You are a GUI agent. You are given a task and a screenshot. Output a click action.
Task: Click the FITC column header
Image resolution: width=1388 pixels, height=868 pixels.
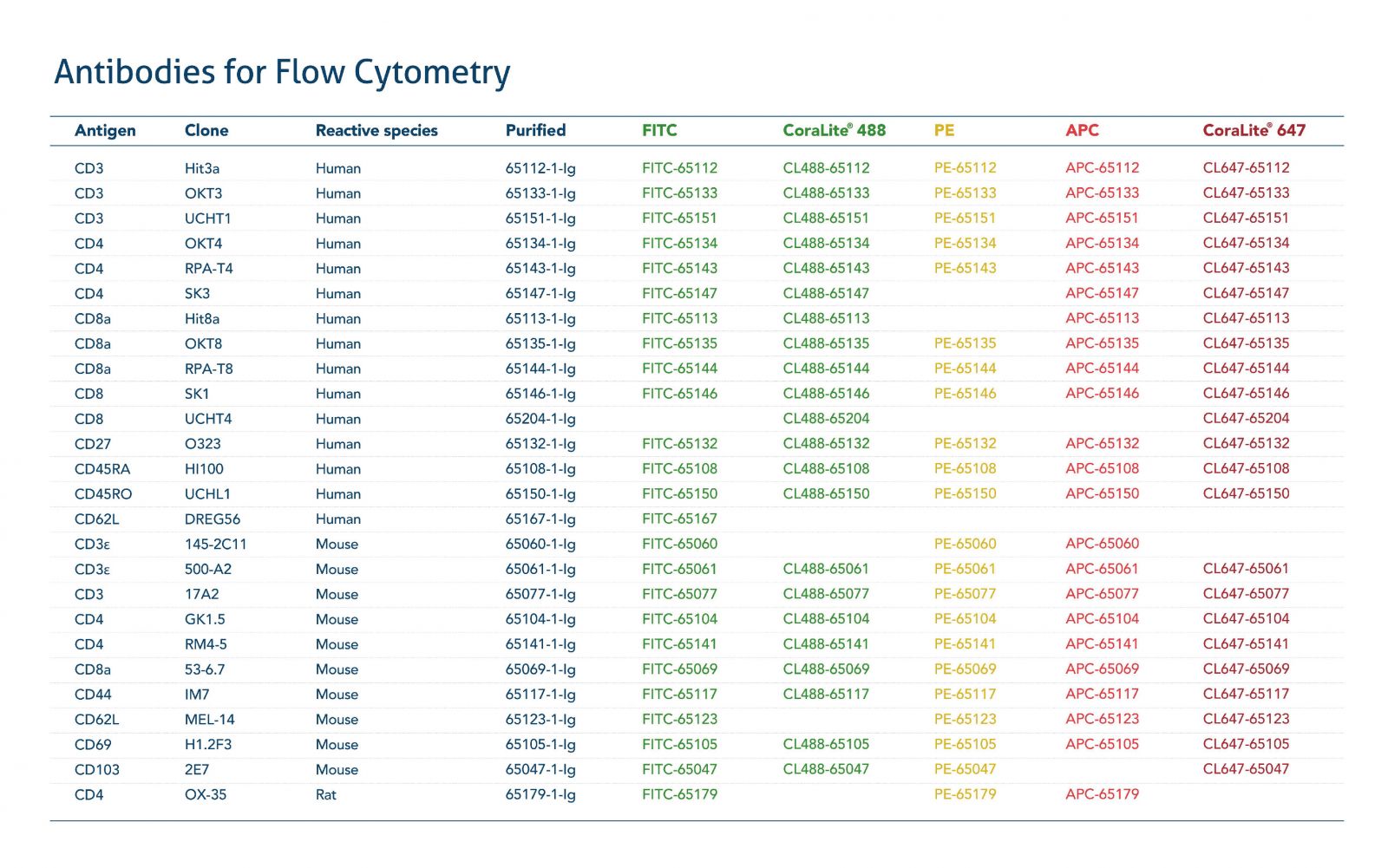659,130
